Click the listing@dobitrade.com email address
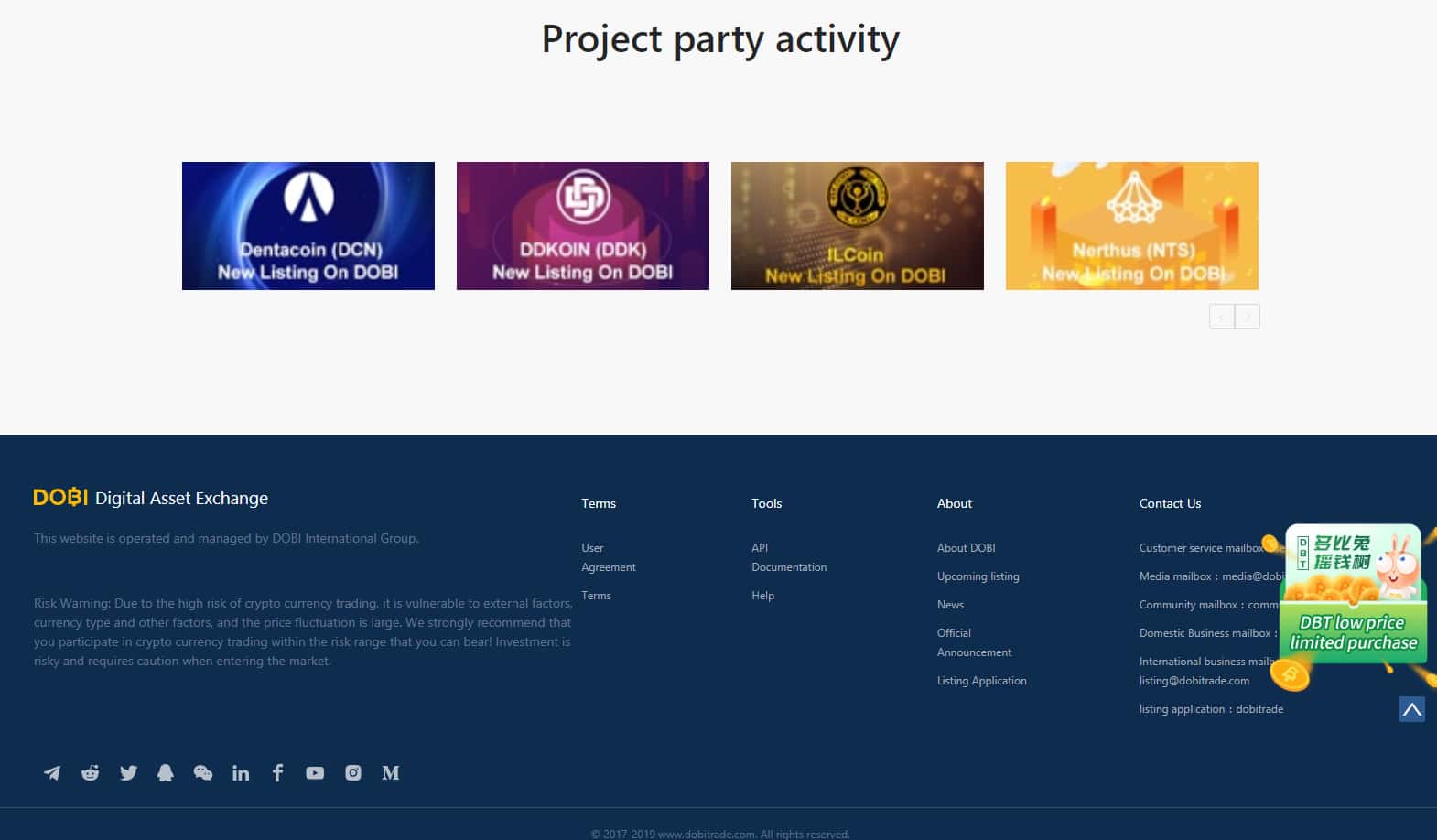 pyautogui.click(x=1194, y=681)
